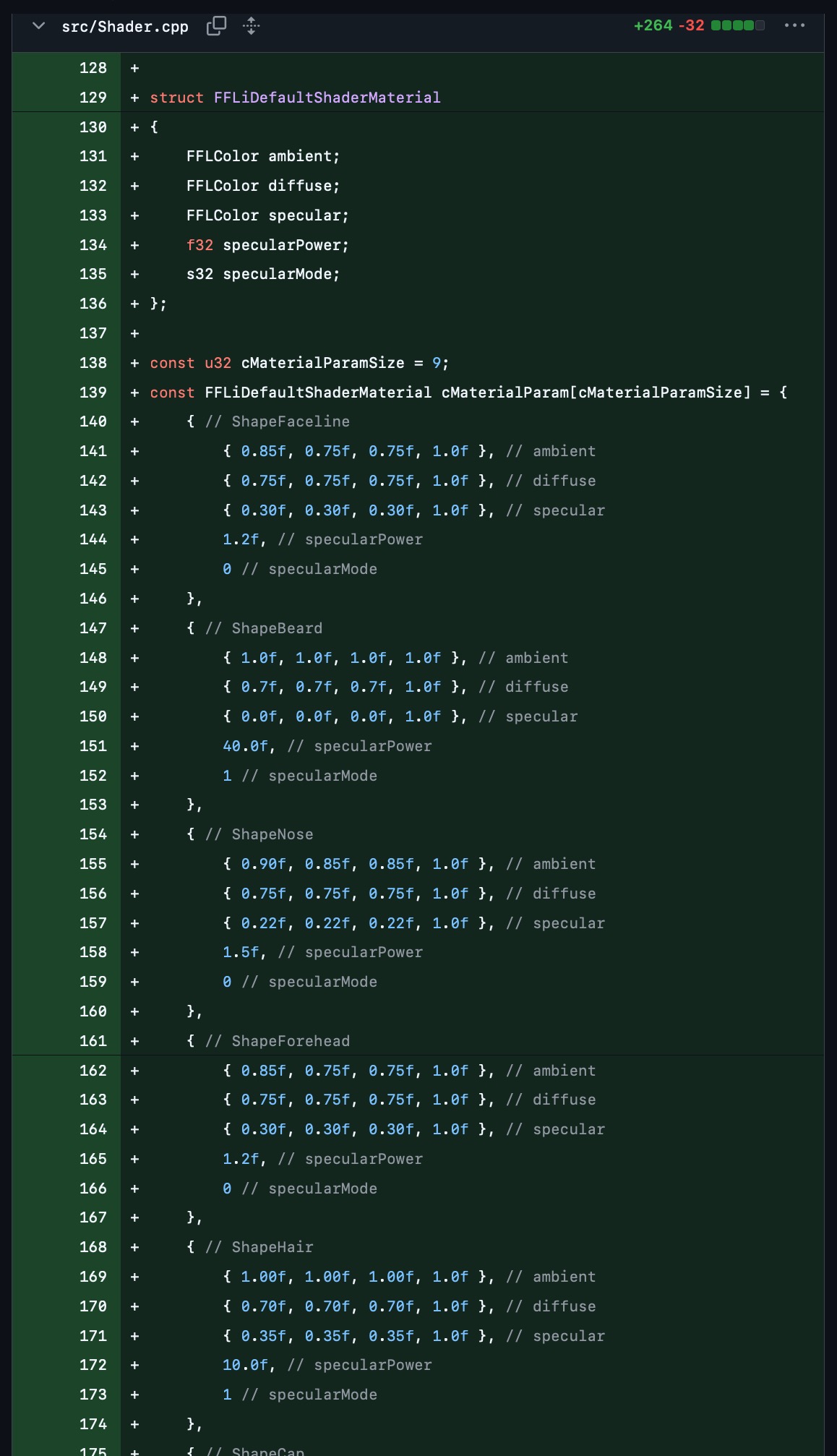Copy the src/Shader.cpp file path

tap(216, 26)
